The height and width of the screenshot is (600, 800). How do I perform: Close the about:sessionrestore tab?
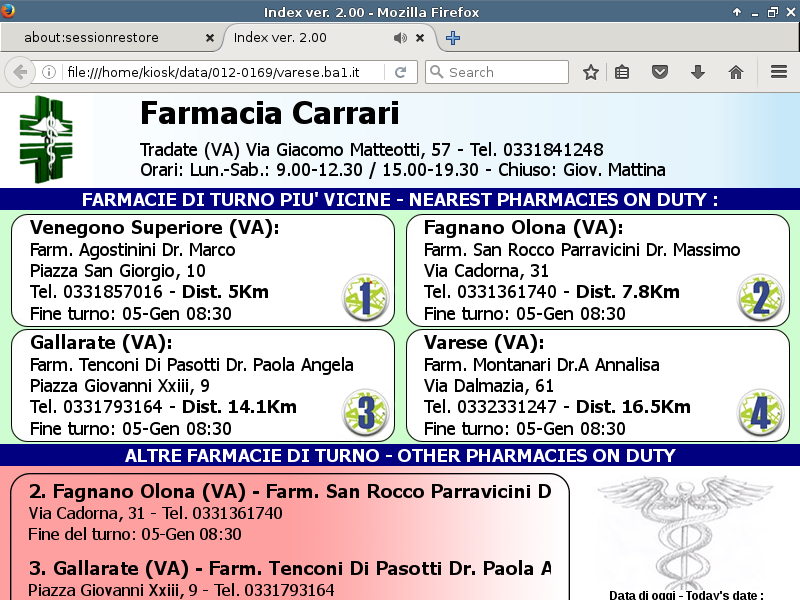(209, 38)
